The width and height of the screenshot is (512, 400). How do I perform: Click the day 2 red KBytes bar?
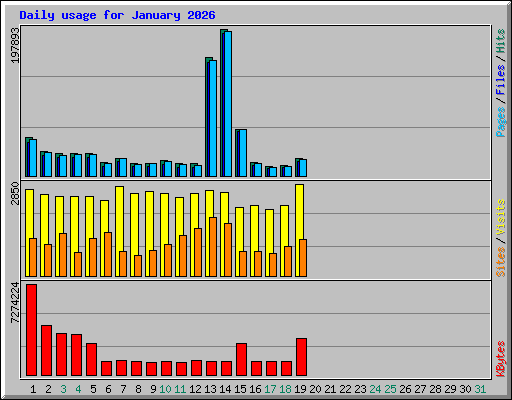[x=46, y=350]
